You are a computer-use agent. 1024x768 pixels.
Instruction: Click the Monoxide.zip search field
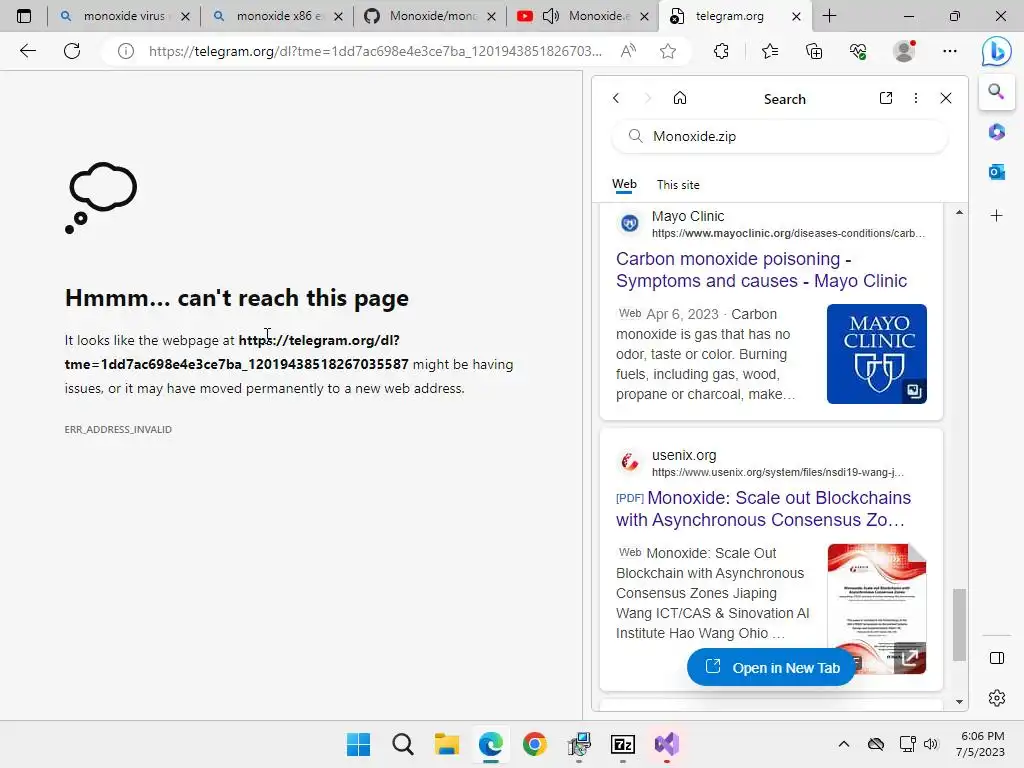(780, 136)
